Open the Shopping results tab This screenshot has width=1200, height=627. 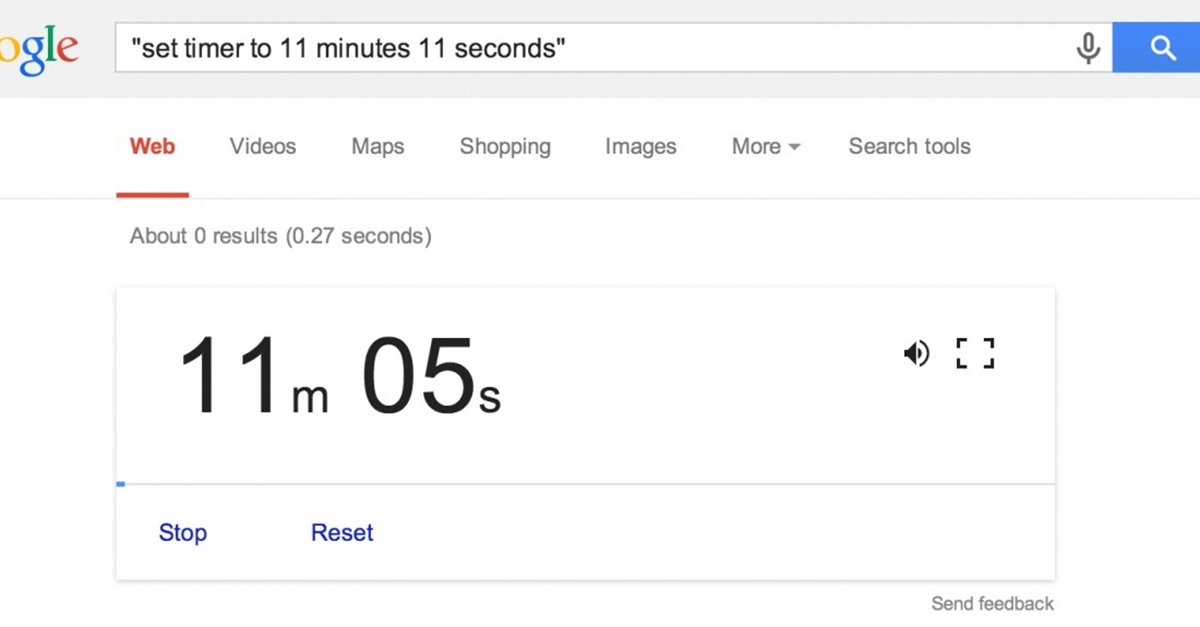pos(505,147)
